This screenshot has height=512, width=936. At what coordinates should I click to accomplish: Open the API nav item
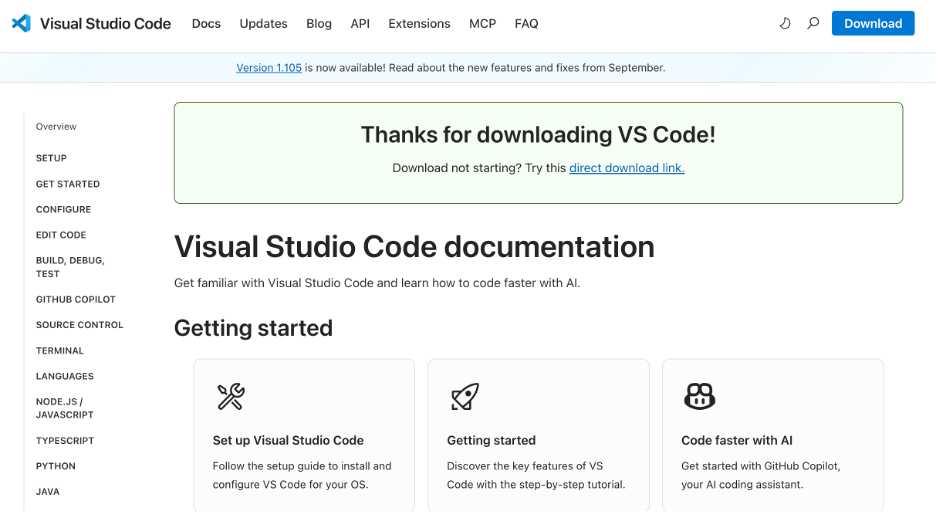(360, 23)
